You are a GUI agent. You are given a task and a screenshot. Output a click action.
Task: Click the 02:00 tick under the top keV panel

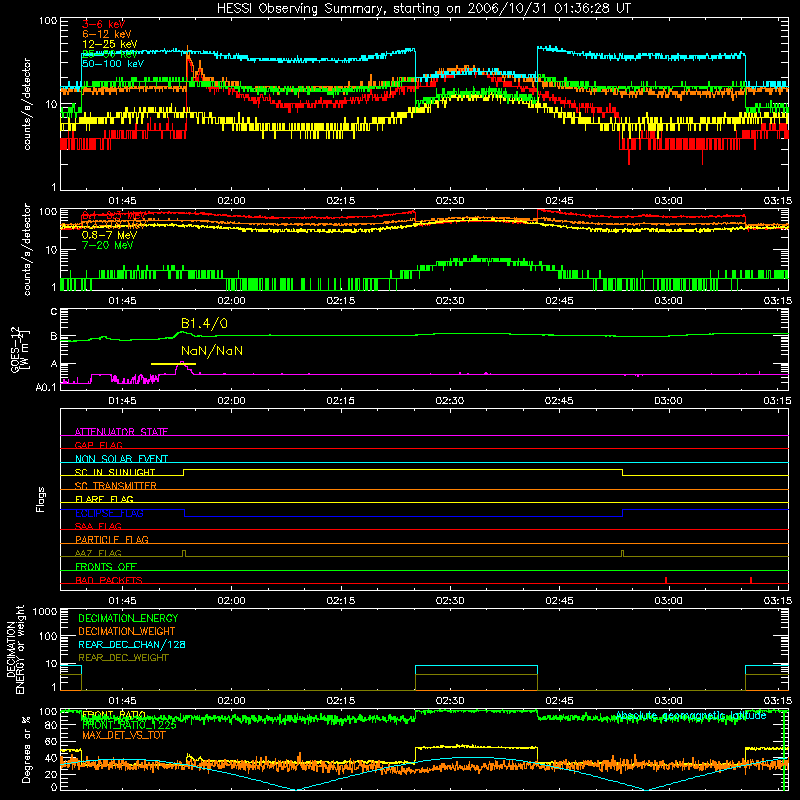[x=231, y=201]
